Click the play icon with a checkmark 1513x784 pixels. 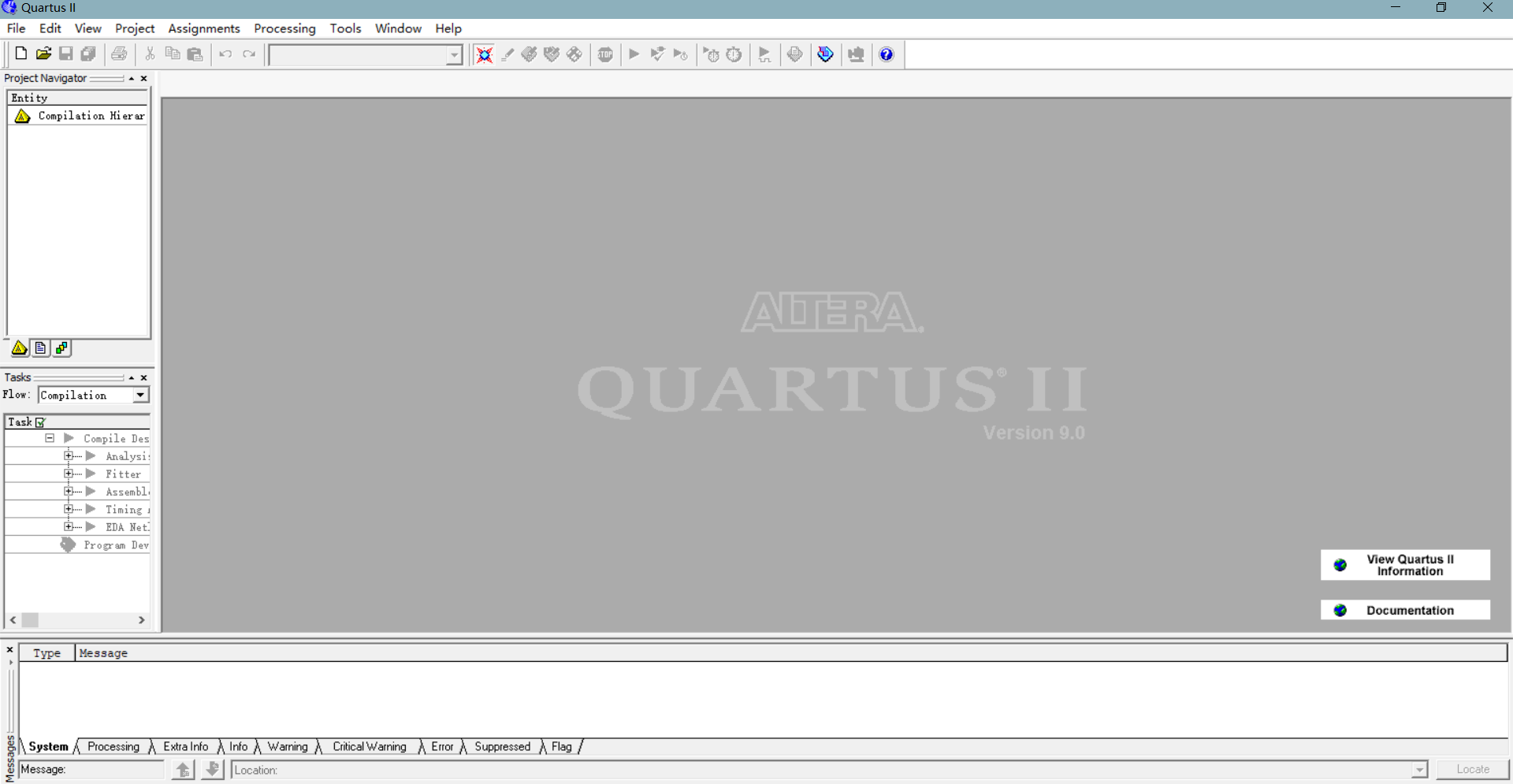click(x=657, y=54)
